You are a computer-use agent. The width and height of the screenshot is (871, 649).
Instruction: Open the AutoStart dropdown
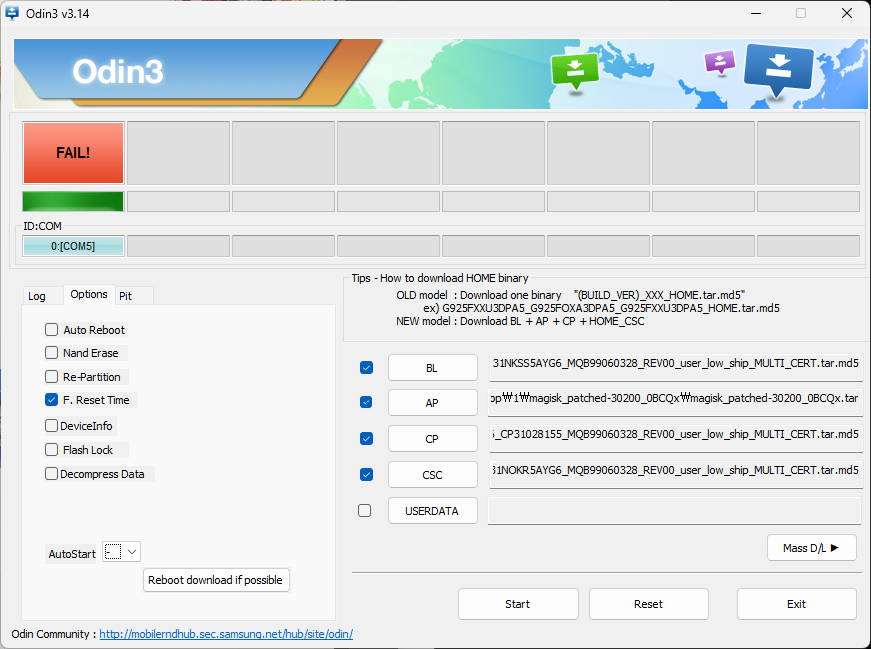[122, 552]
